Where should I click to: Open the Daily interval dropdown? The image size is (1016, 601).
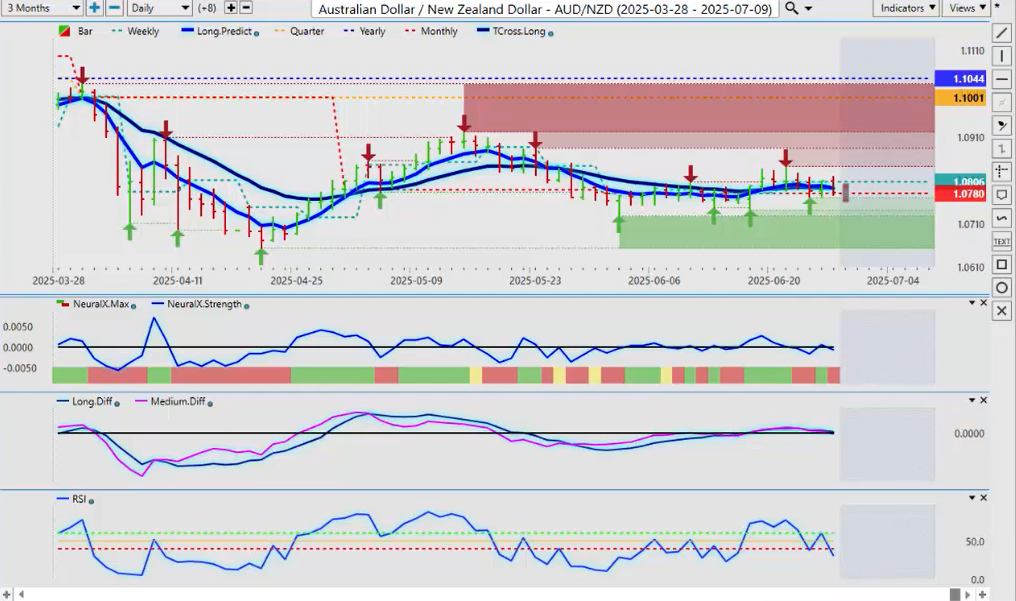[159, 8]
